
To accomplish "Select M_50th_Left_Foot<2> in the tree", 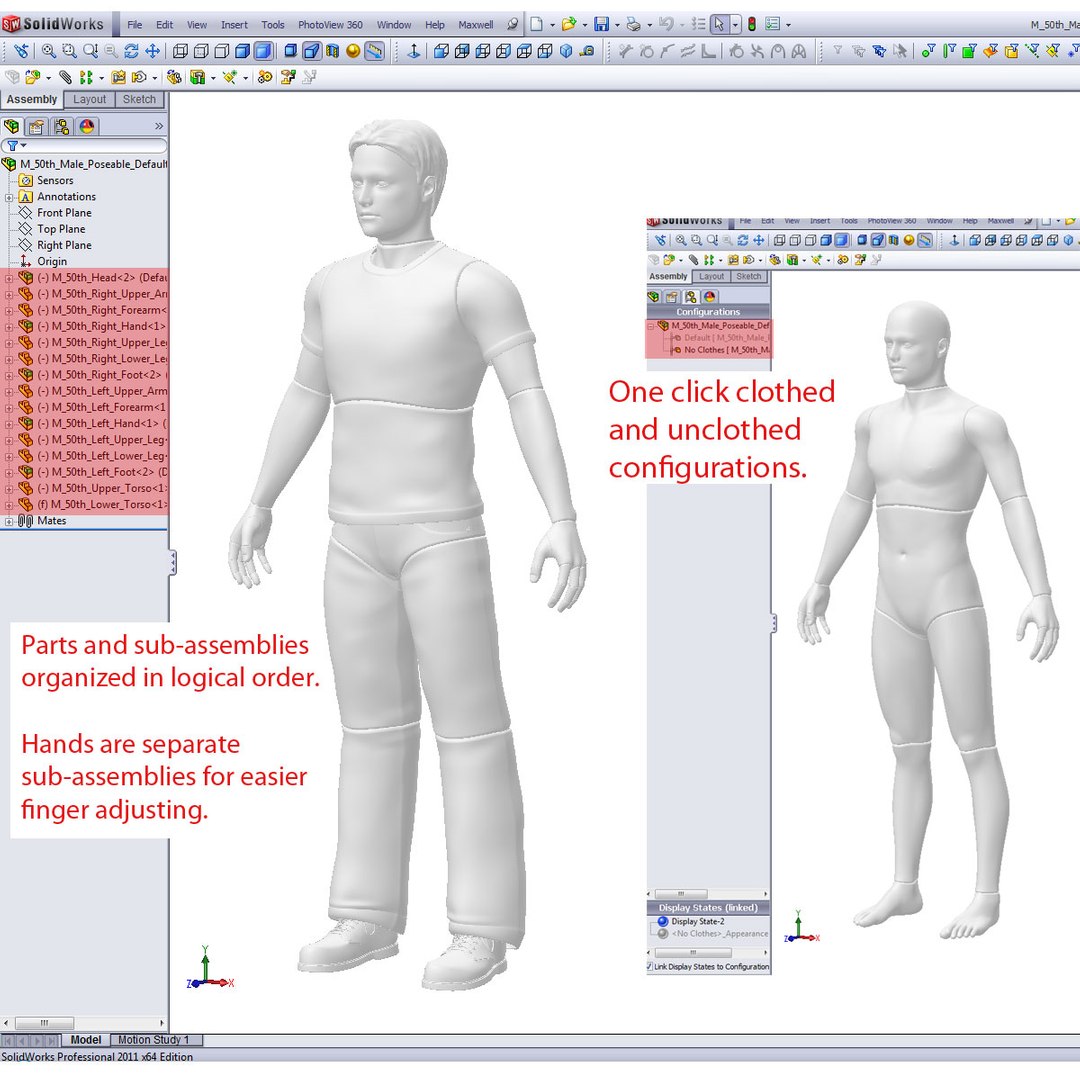I will pos(92,472).
